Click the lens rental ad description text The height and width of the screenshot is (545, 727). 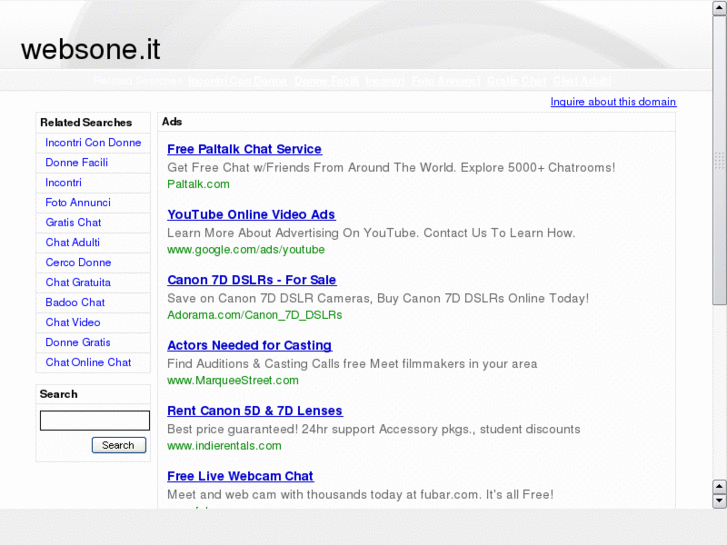[374, 429]
